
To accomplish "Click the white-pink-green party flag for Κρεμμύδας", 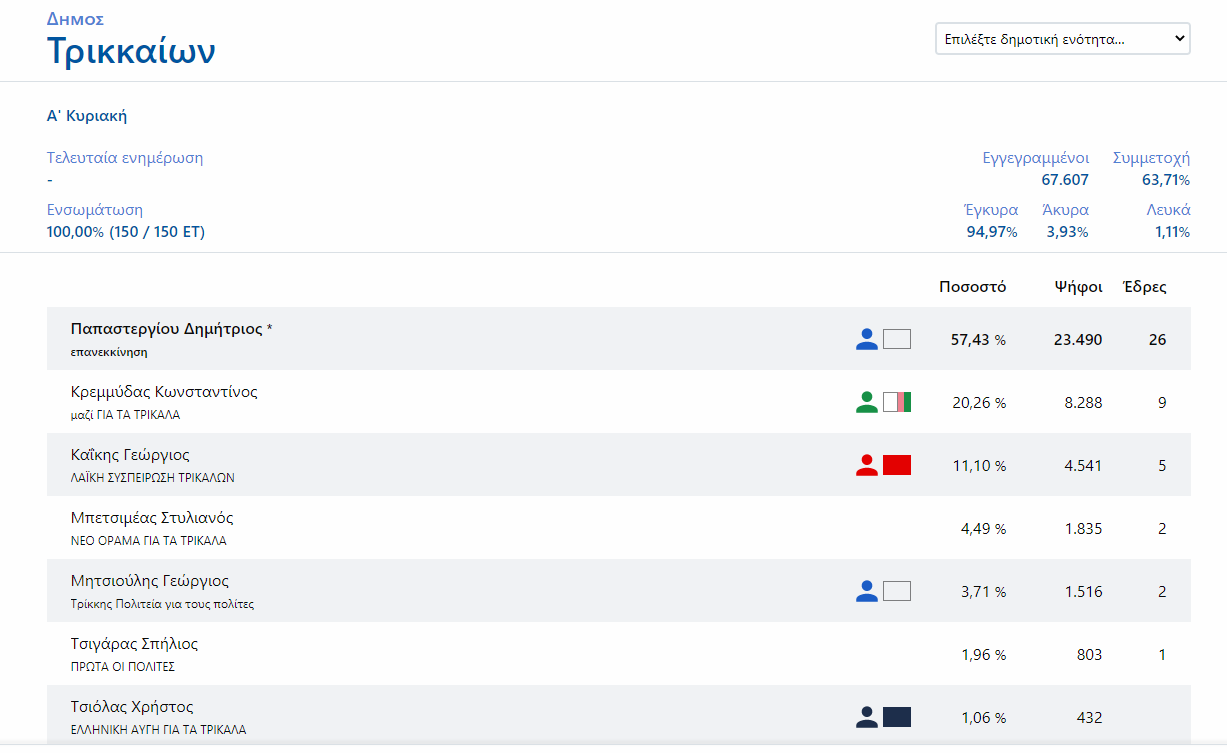I will 897,402.
